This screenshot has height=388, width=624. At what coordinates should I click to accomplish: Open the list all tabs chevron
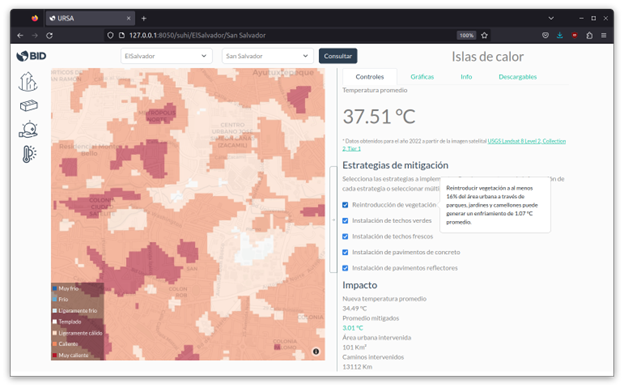pos(551,18)
